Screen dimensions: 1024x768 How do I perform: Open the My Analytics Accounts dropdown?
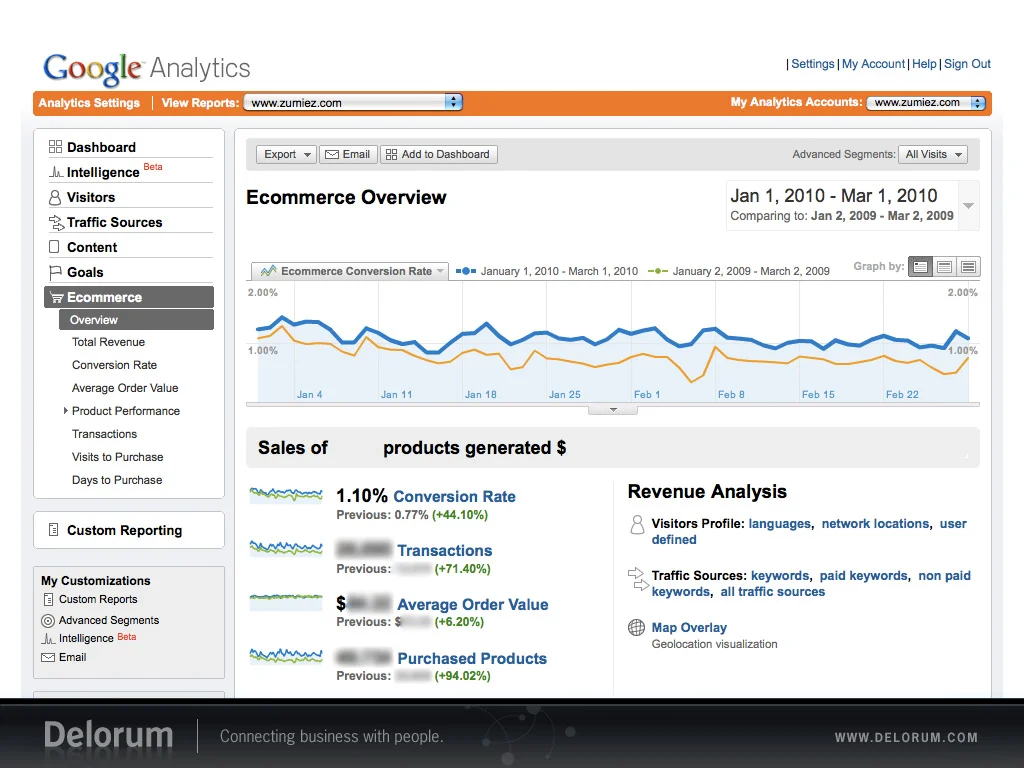point(925,103)
